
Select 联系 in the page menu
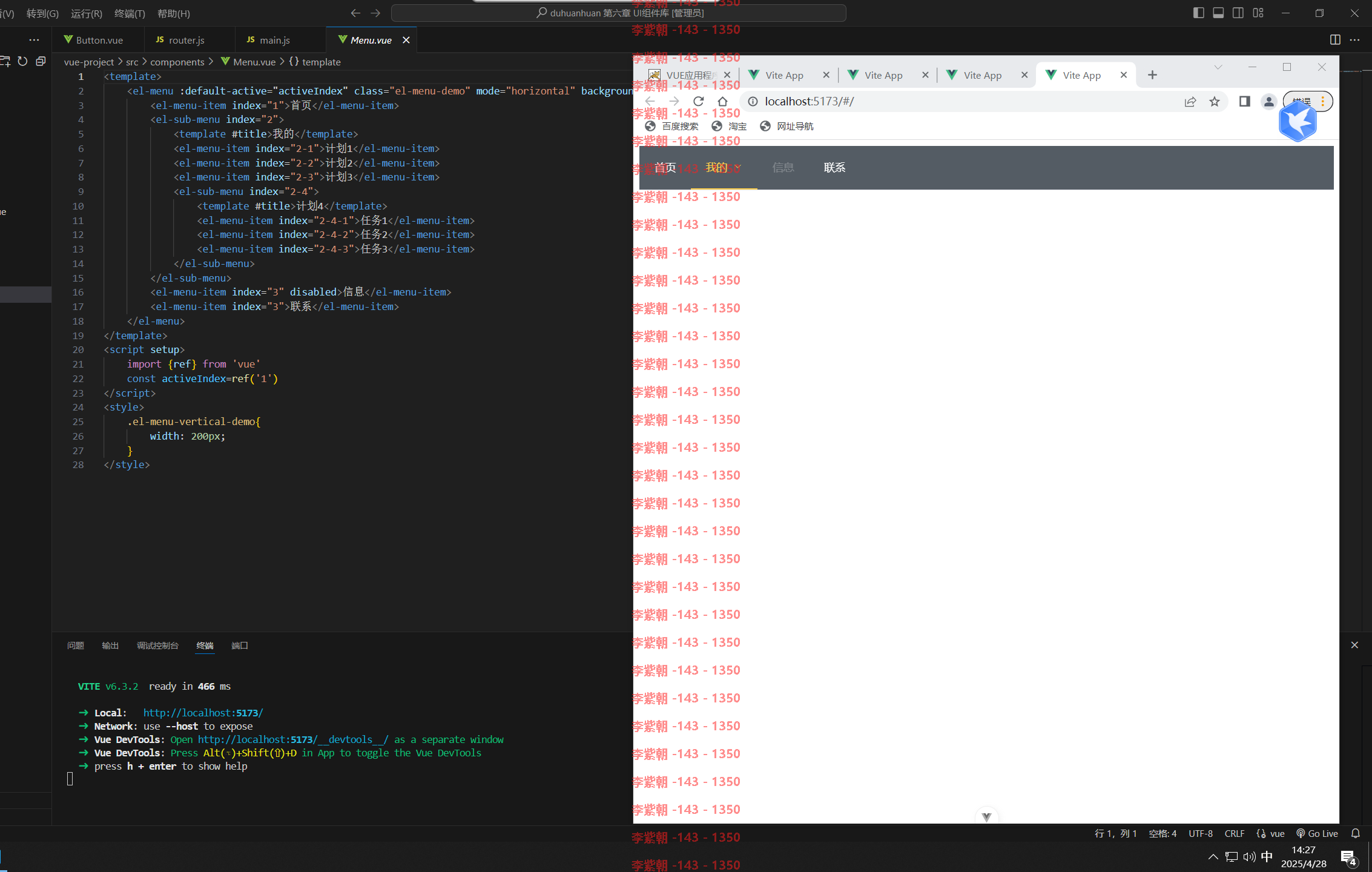click(834, 167)
